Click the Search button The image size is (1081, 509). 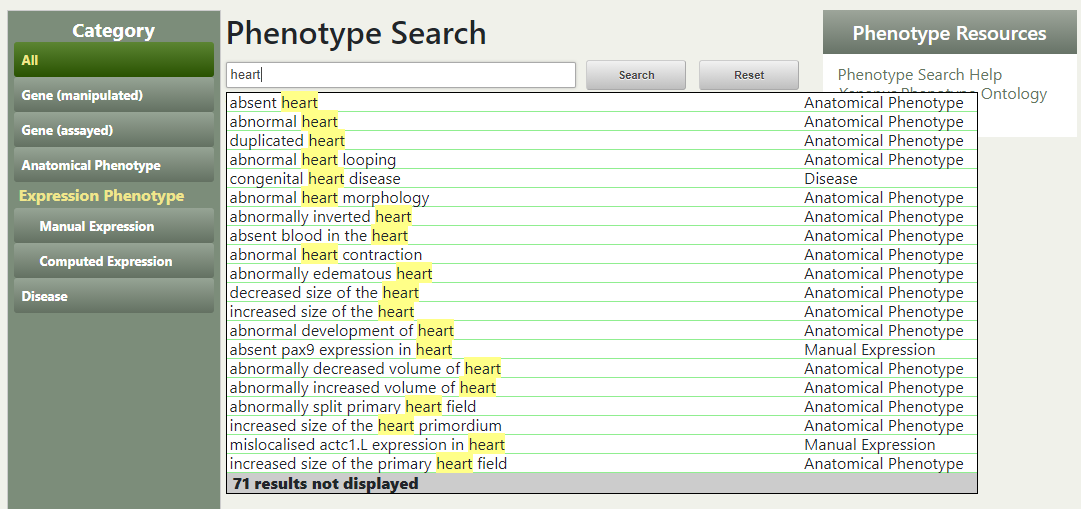pos(636,75)
